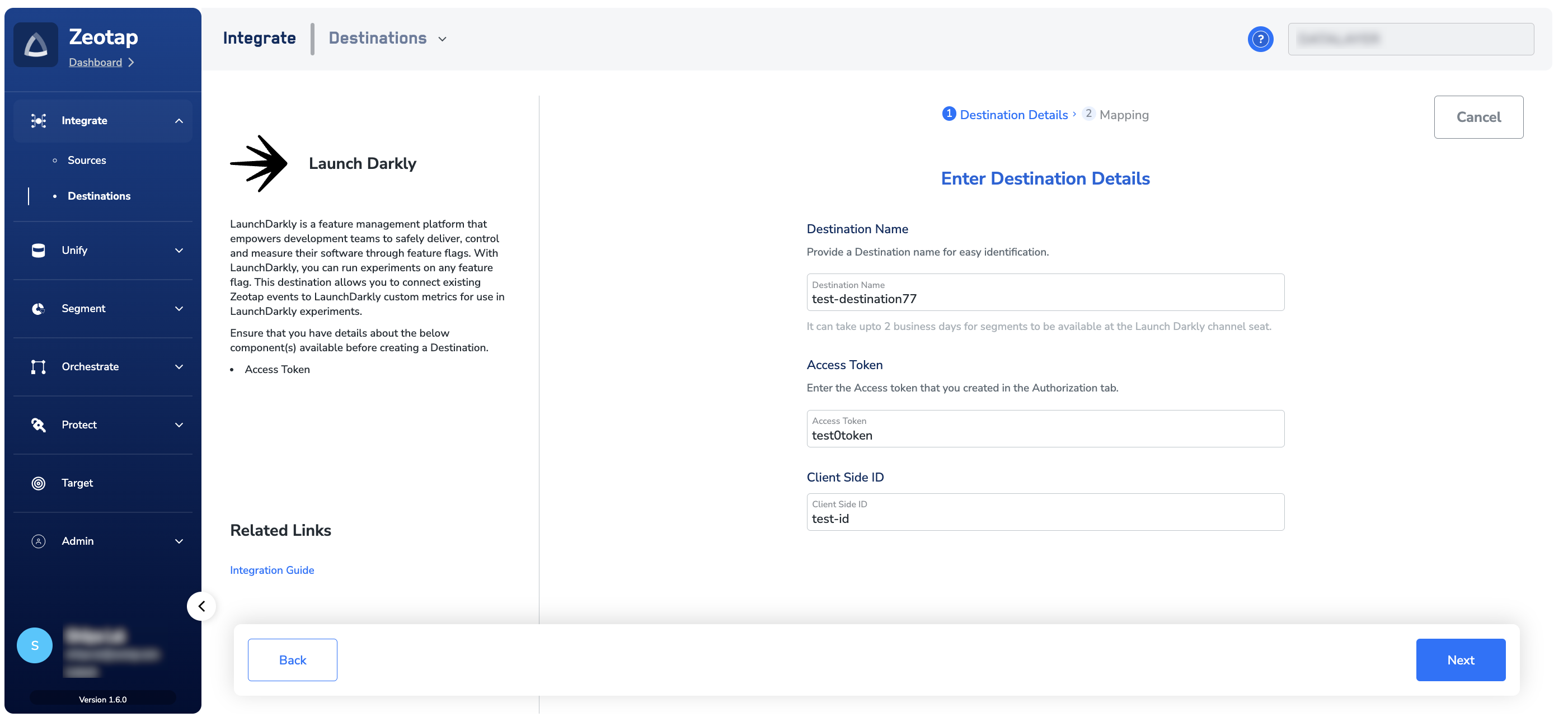
Task: Focus the Access Token input field
Action: [x=1045, y=436]
